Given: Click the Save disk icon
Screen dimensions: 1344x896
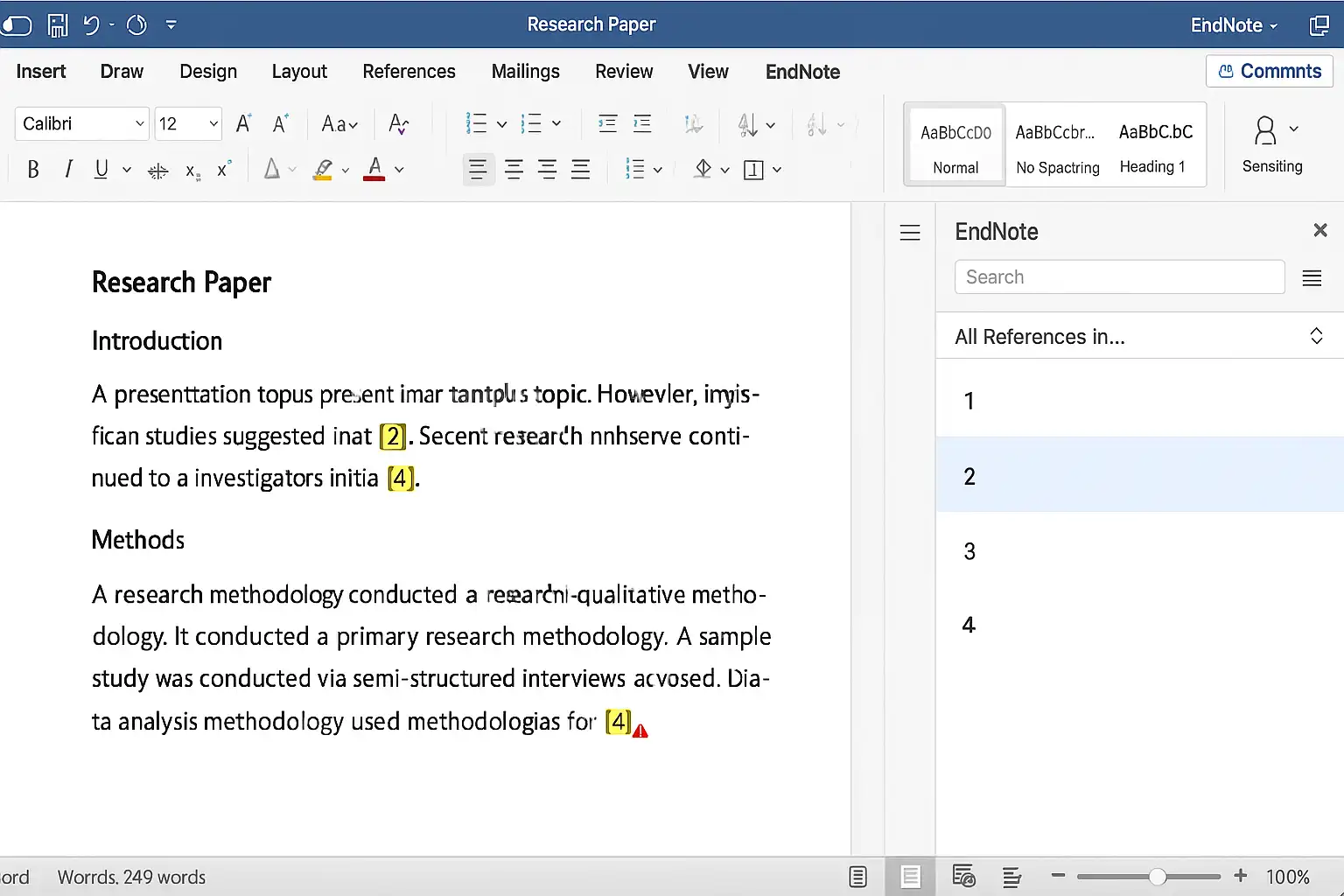Looking at the screenshot, I should coord(58,25).
